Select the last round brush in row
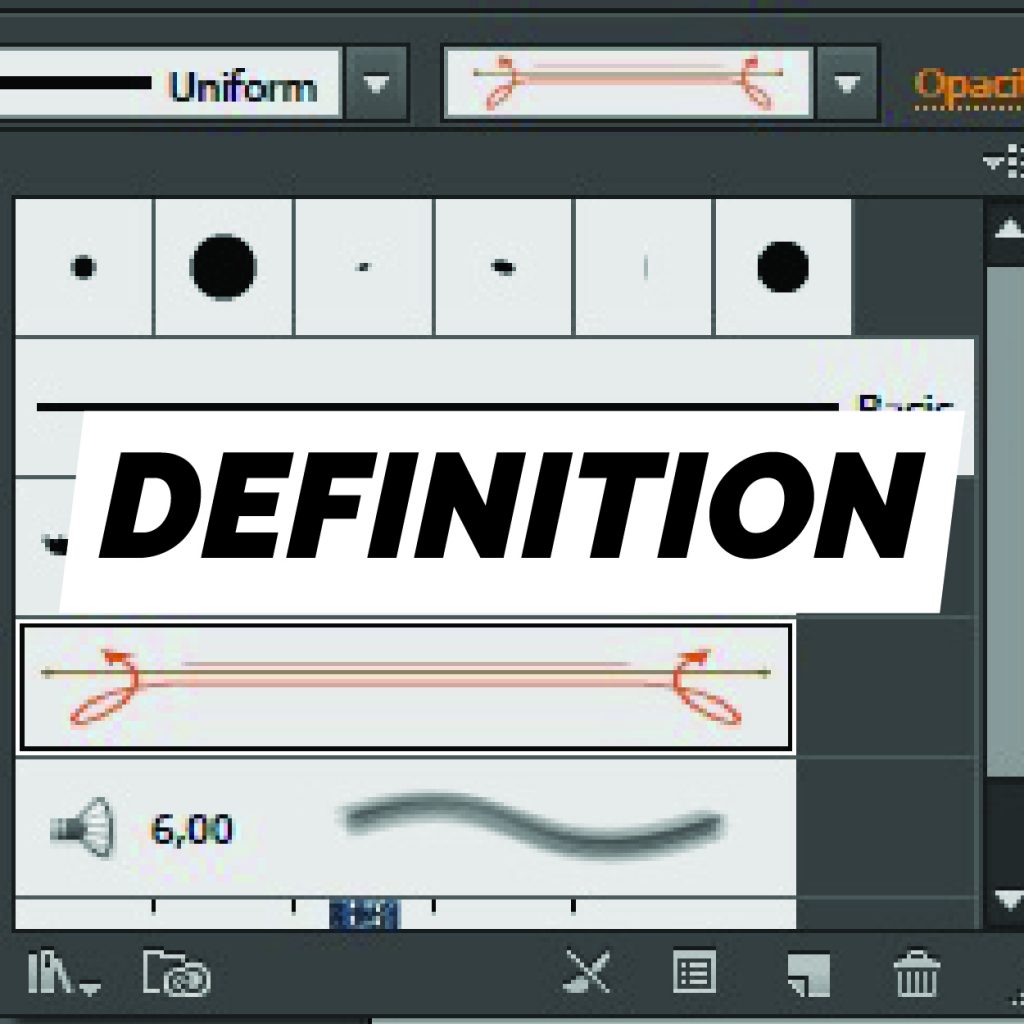Screen dimensions: 1024x1024 pos(784,267)
